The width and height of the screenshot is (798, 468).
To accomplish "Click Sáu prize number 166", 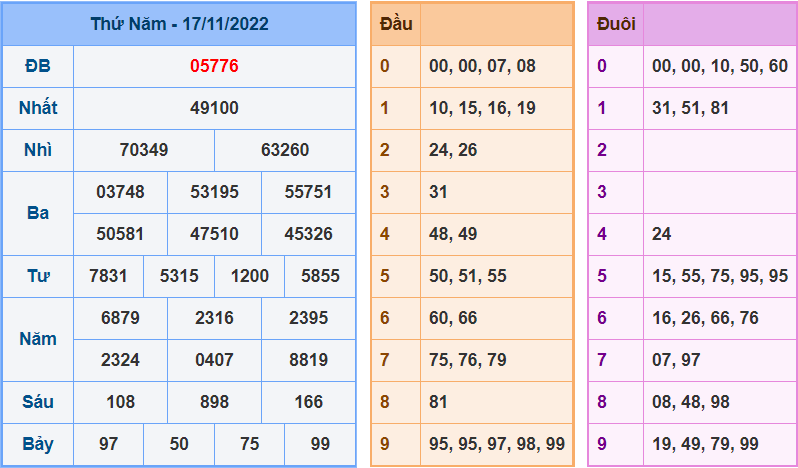I will click(308, 402).
